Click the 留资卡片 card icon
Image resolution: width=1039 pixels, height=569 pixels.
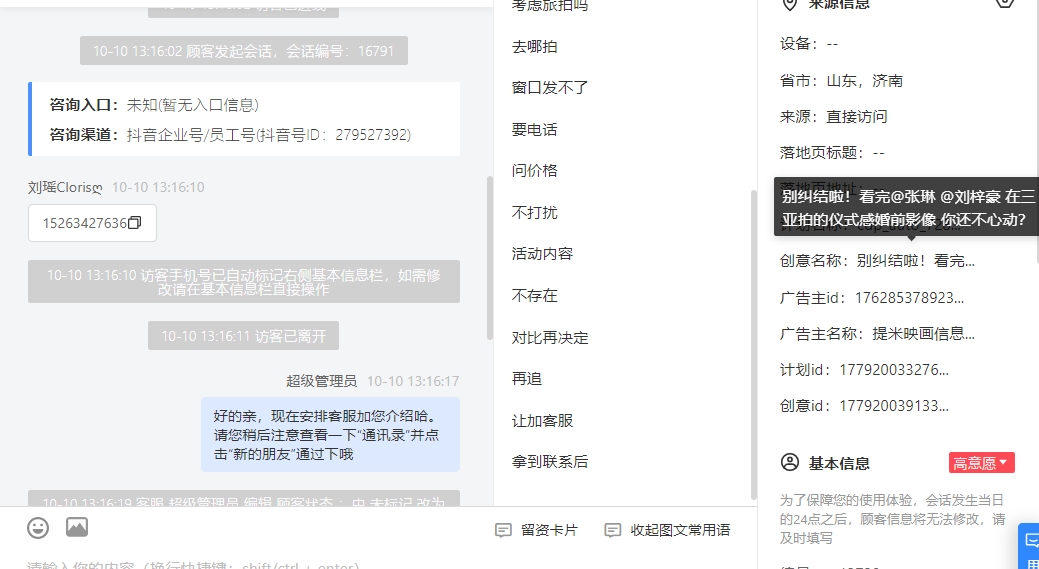pos(504,530)
